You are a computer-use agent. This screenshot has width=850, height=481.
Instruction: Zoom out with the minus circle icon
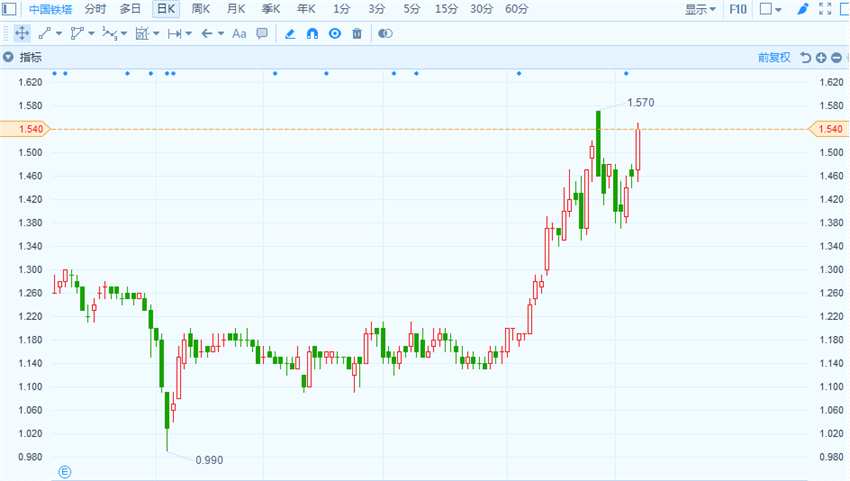[x=836, y=57]
